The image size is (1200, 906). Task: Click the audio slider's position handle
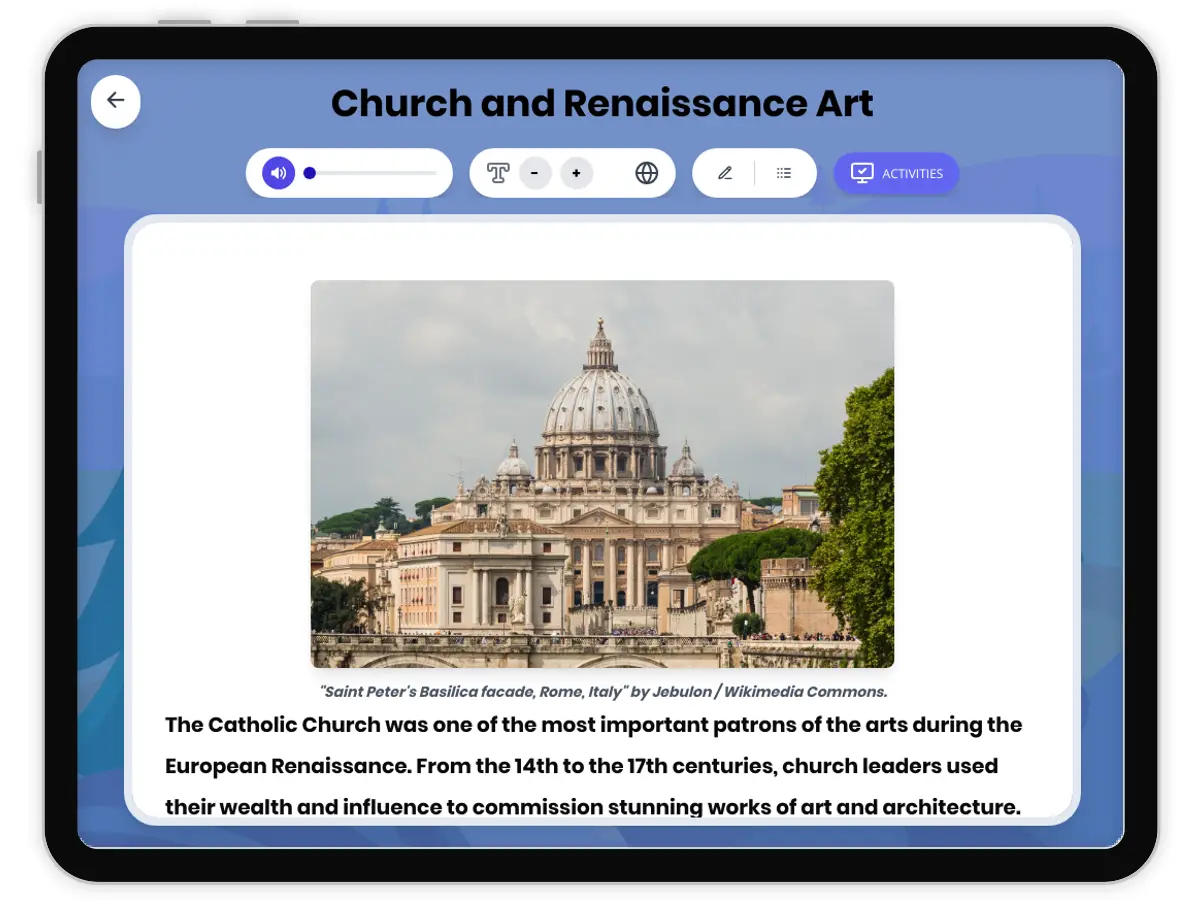(310, 173)
